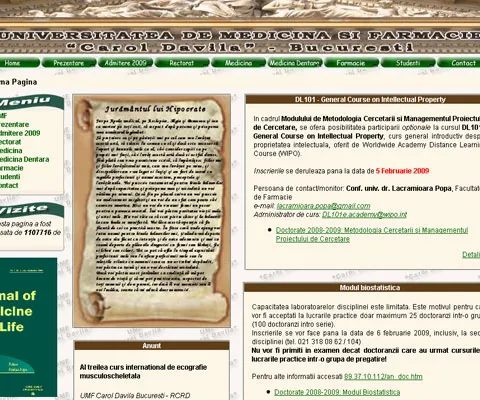Screen dimensions: 480x400
Task: Select Medicina Dentara in sidebar Meniu
Action: [24, 159]
